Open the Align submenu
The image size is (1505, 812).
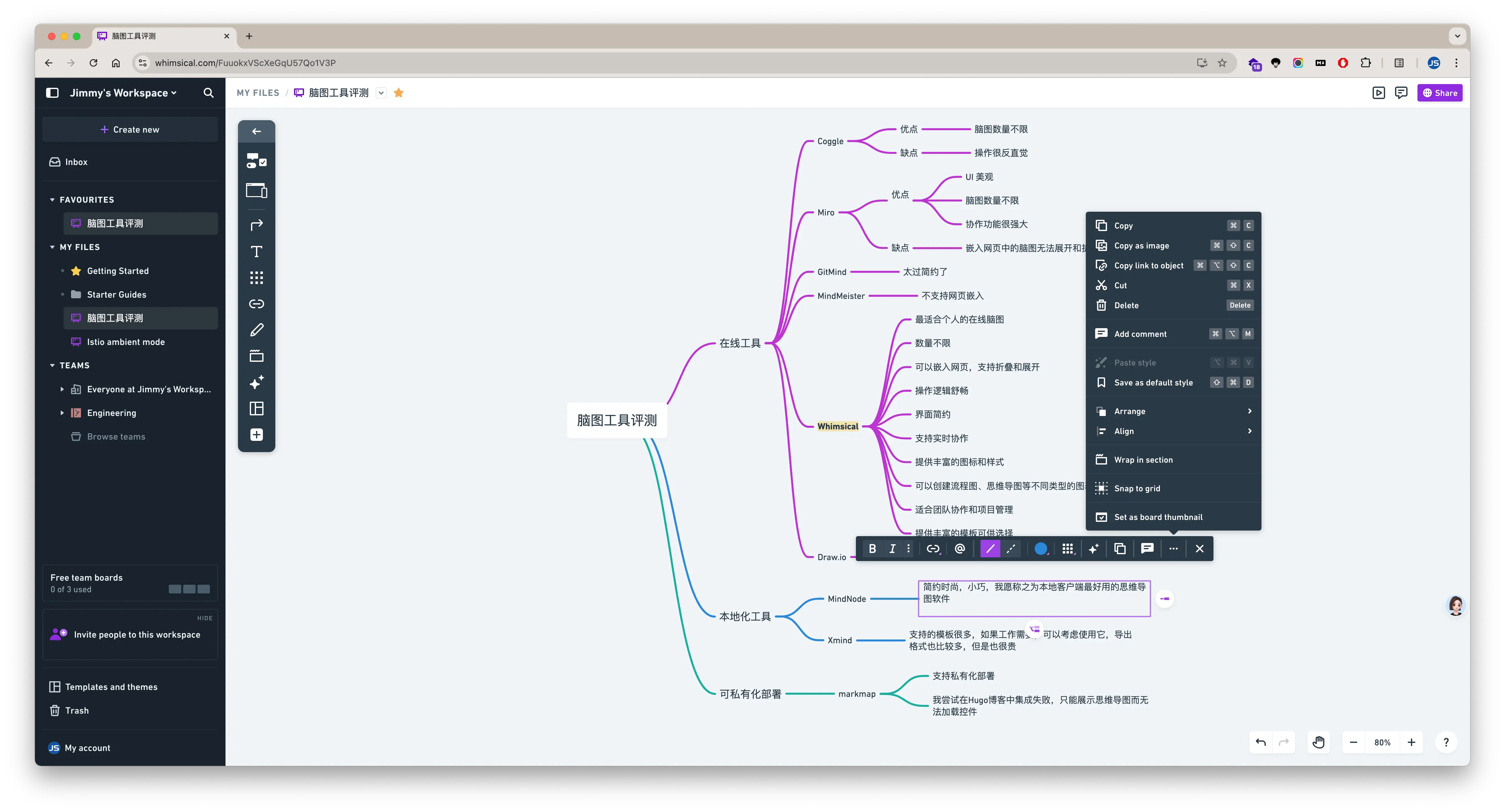click(x=1173, y=431)
